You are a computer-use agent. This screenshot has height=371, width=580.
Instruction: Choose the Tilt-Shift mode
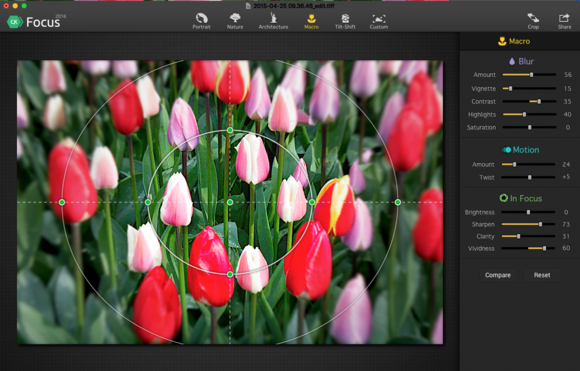(345, 21)
